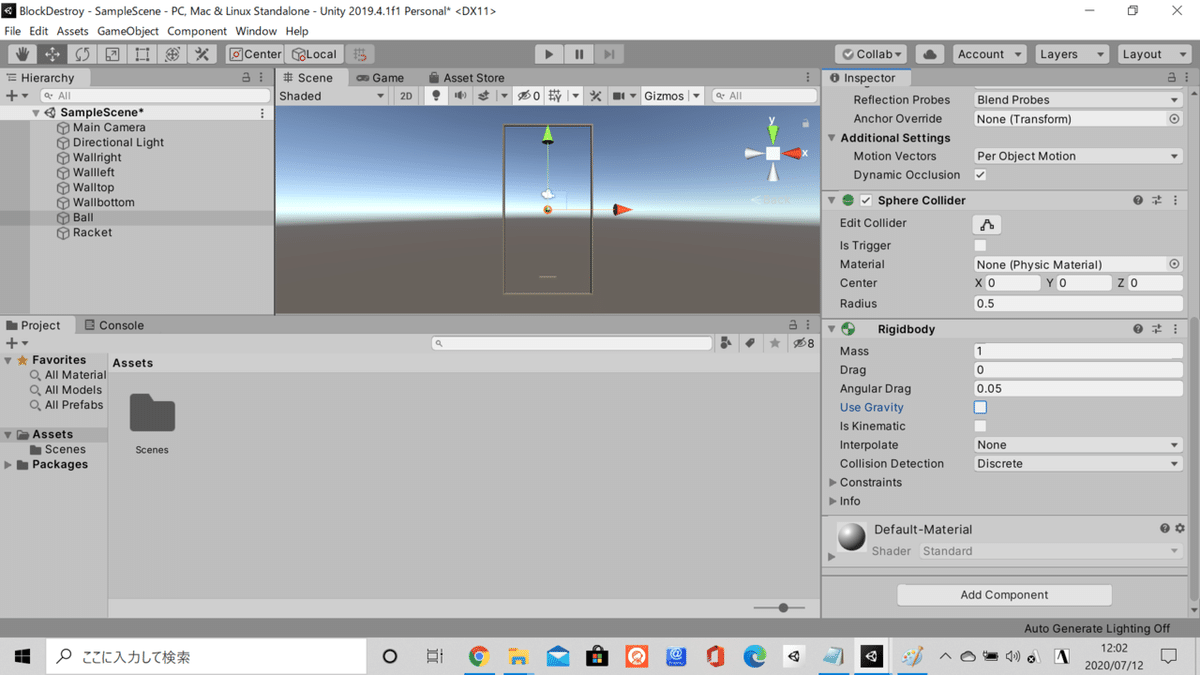The height and width of the screenshot is (675, 1200).
Task: Search project by type icon
Action: 726,343
